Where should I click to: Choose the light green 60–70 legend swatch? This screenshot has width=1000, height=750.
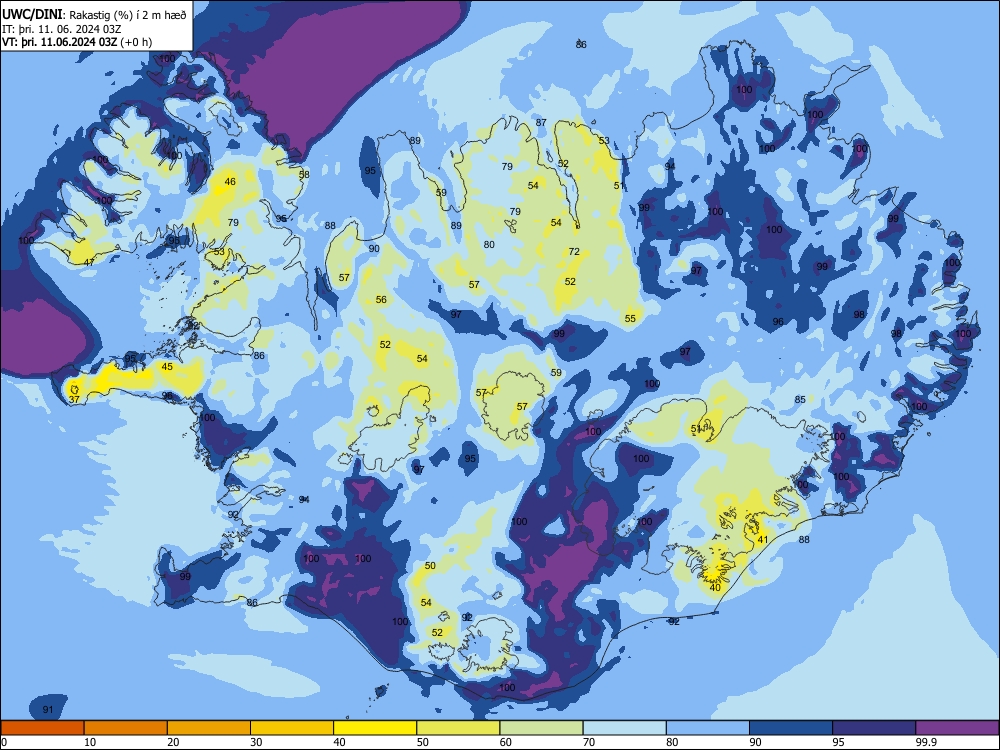tap(541, 728)
